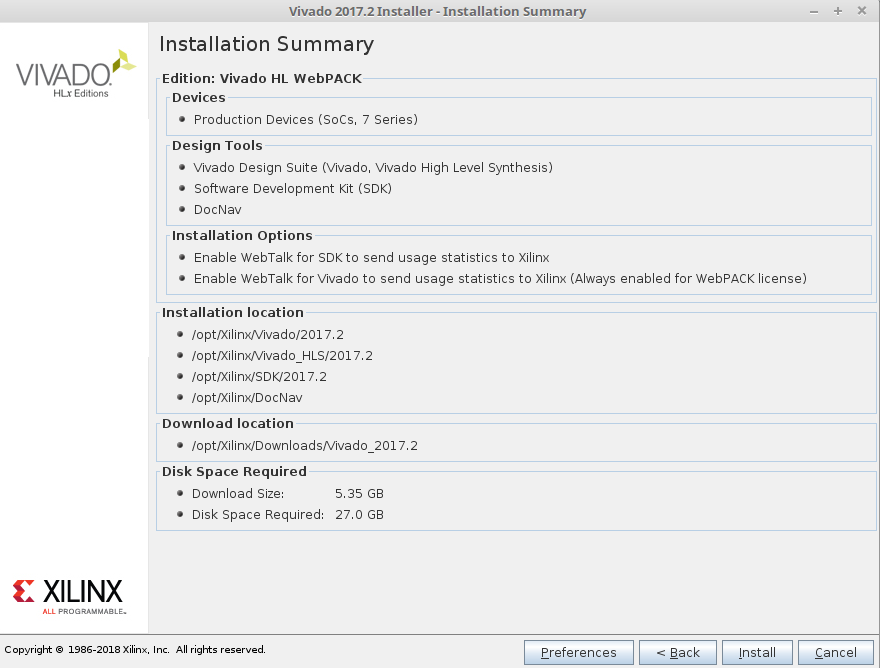This screenshot has height=668, width=880.
Task: Click the 'Download location' section label
Action: coord(227,424)
